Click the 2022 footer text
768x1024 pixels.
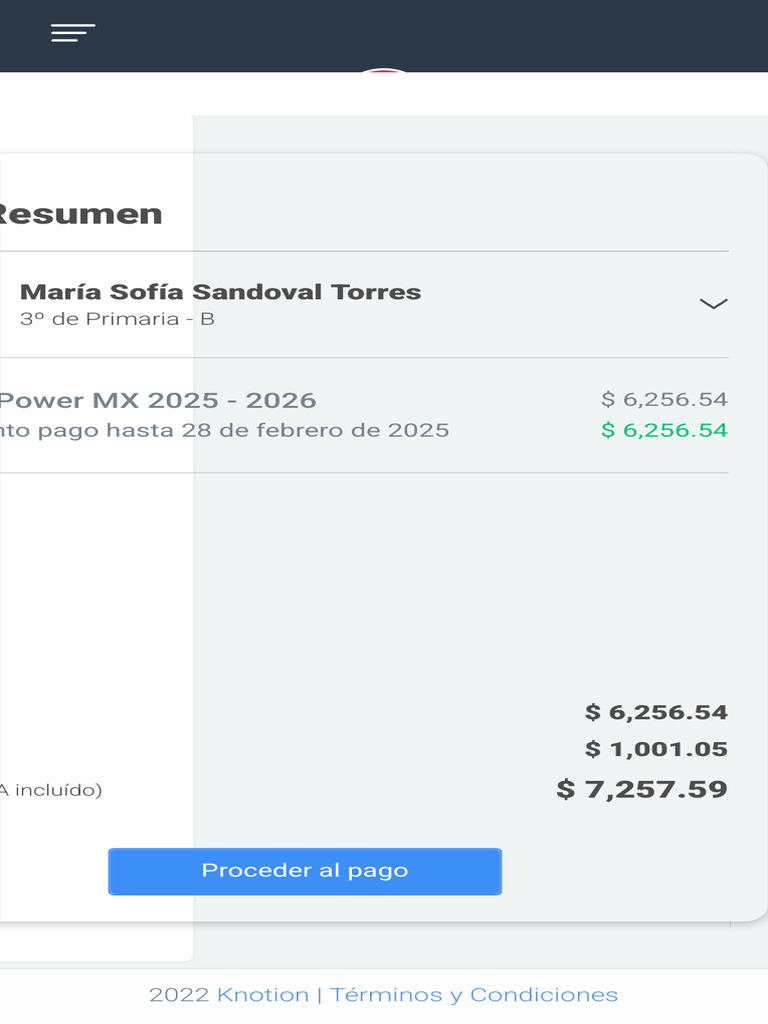(180, 995)
